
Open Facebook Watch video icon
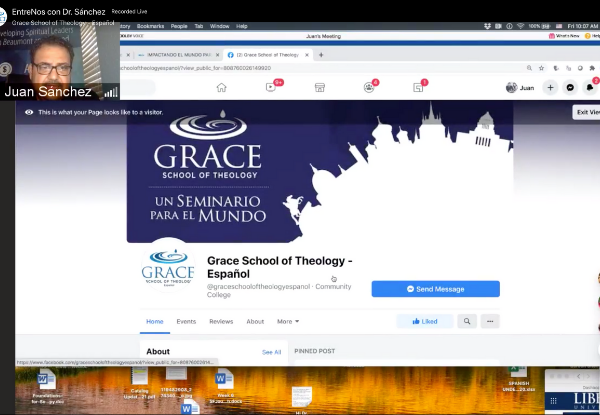[271, 87]
